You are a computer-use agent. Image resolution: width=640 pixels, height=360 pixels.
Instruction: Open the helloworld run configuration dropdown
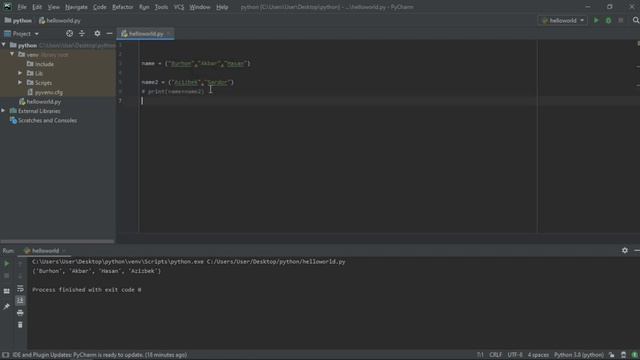(563, 20)
